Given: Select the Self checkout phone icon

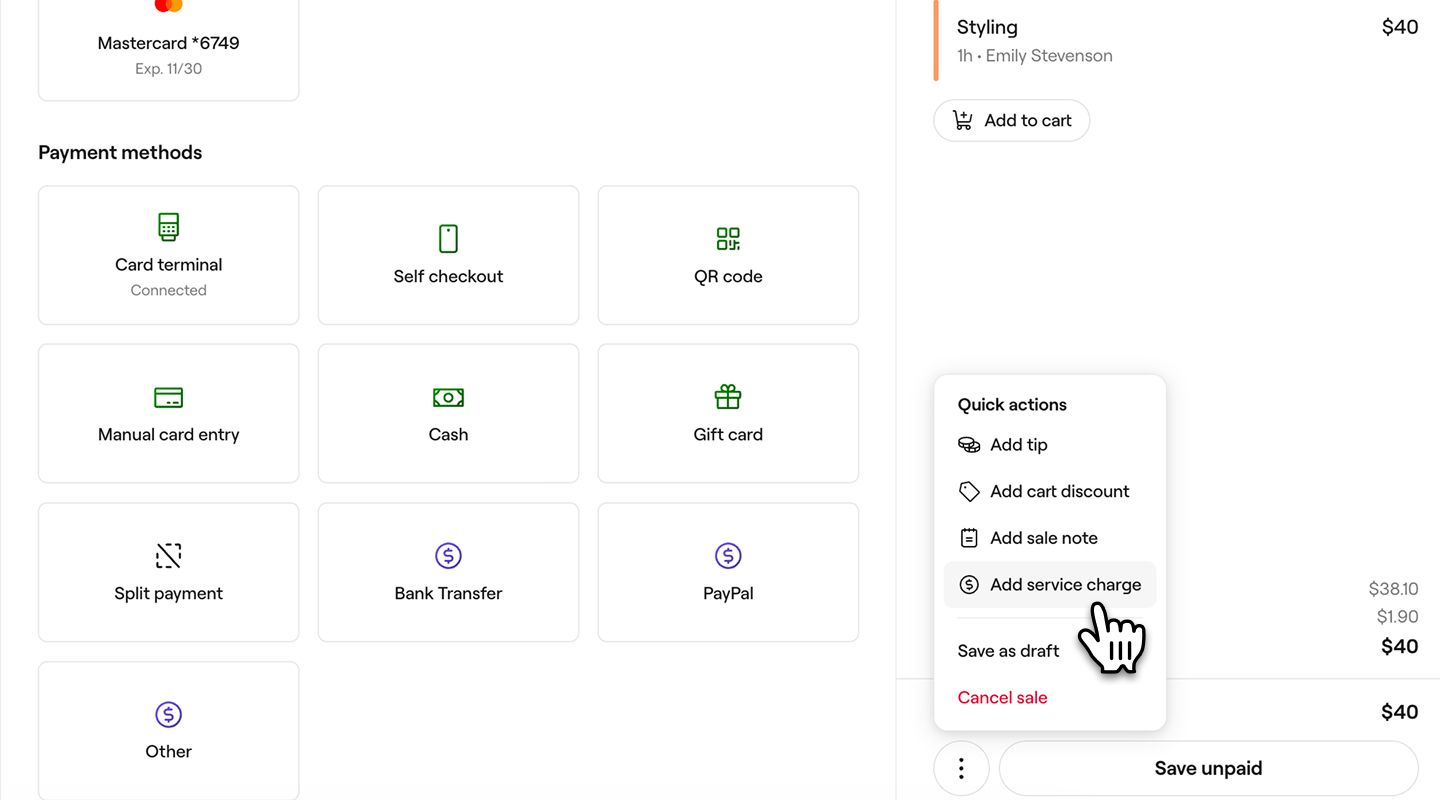Looking at the screenshot, I should click(448, 239).
